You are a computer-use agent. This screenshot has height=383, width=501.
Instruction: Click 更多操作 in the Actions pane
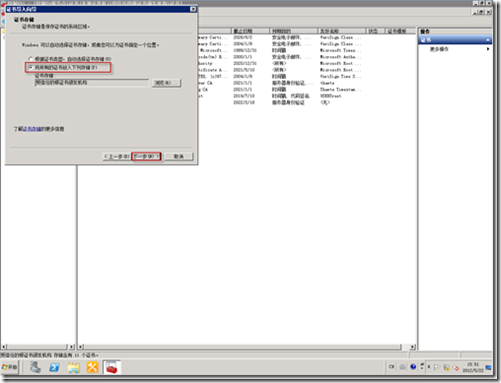tap(439, 49)
